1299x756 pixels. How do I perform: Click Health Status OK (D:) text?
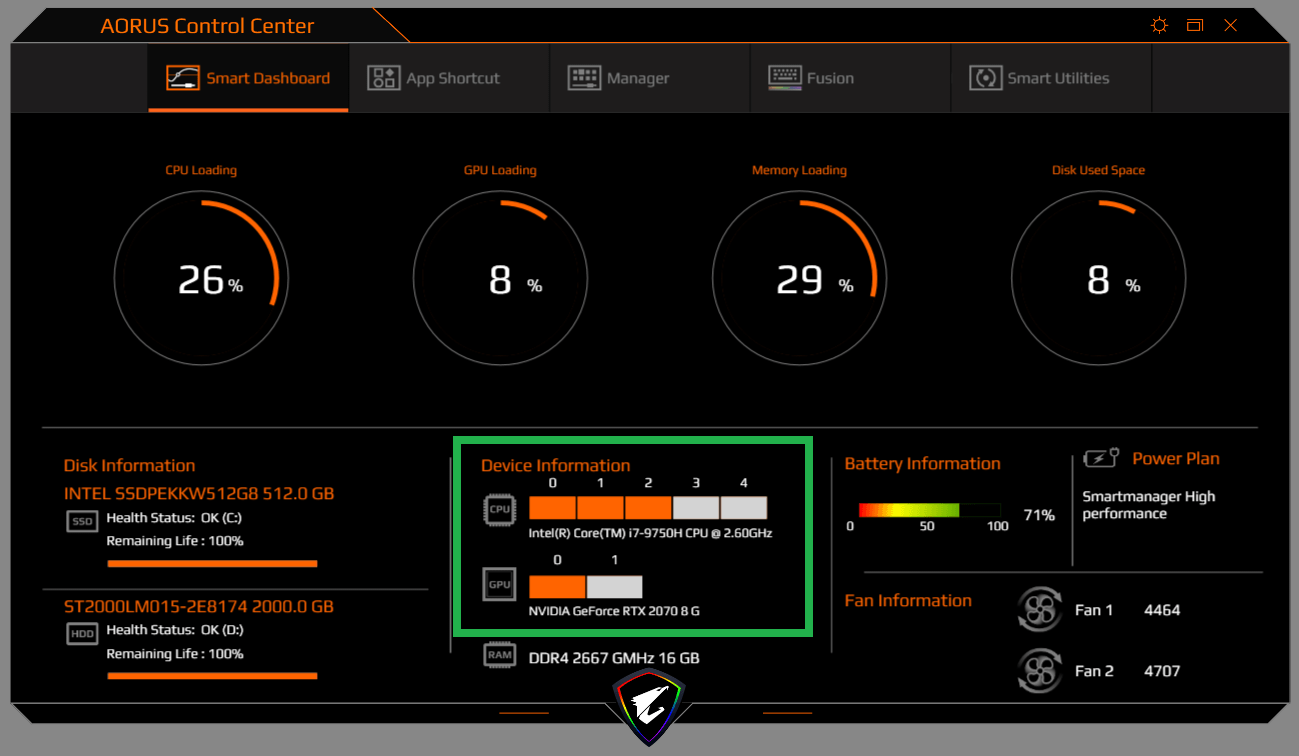[175, 630]
